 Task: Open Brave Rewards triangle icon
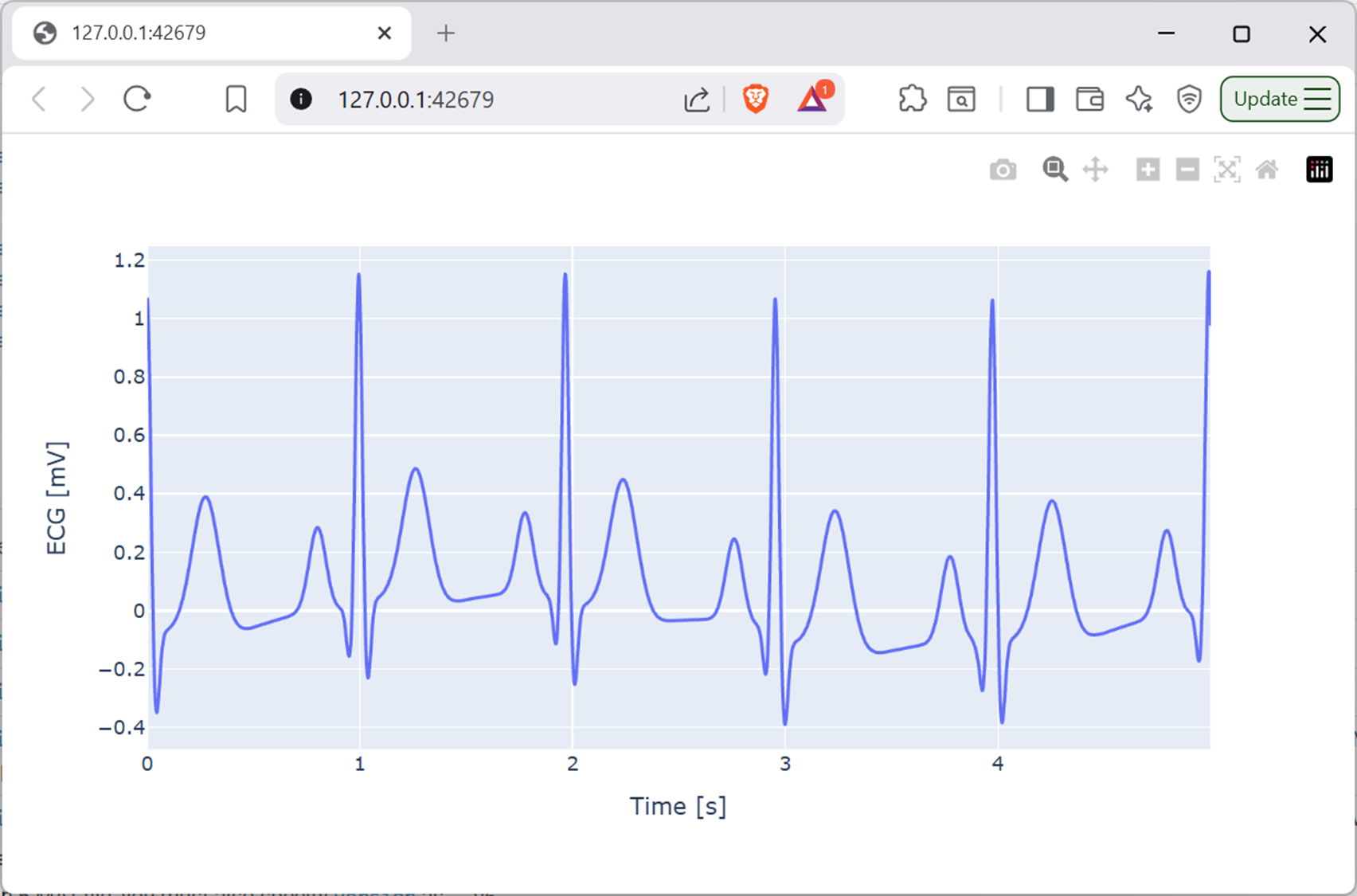coord(812,100)
